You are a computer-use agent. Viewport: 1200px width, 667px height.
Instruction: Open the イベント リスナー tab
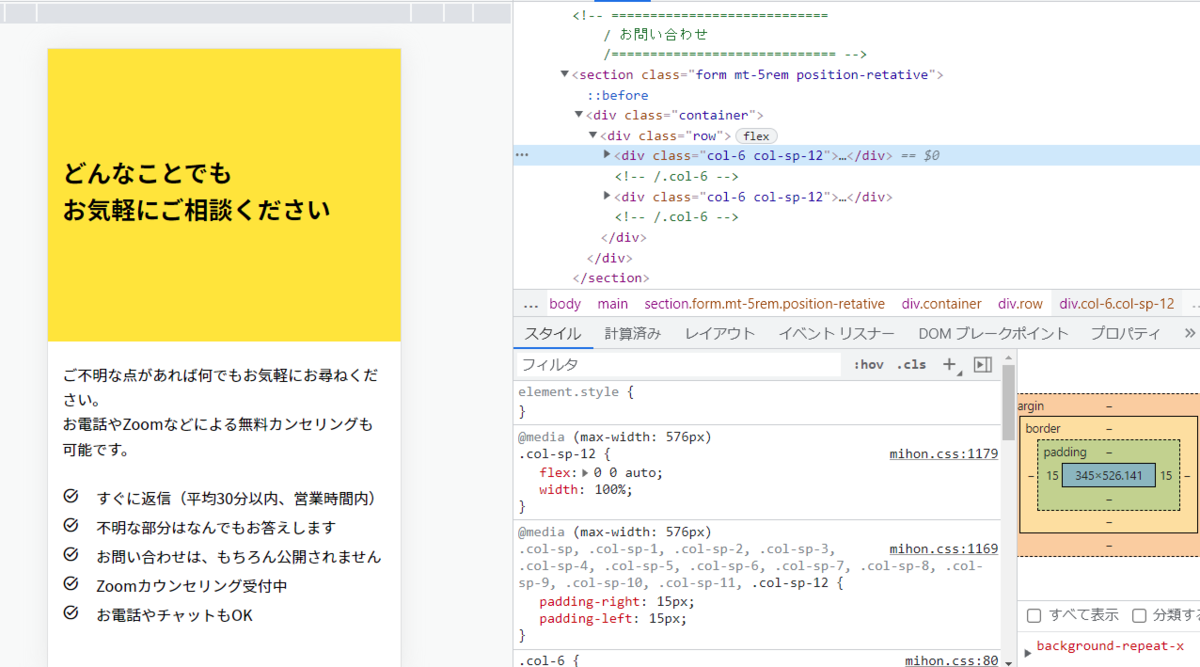click(836, 334)
